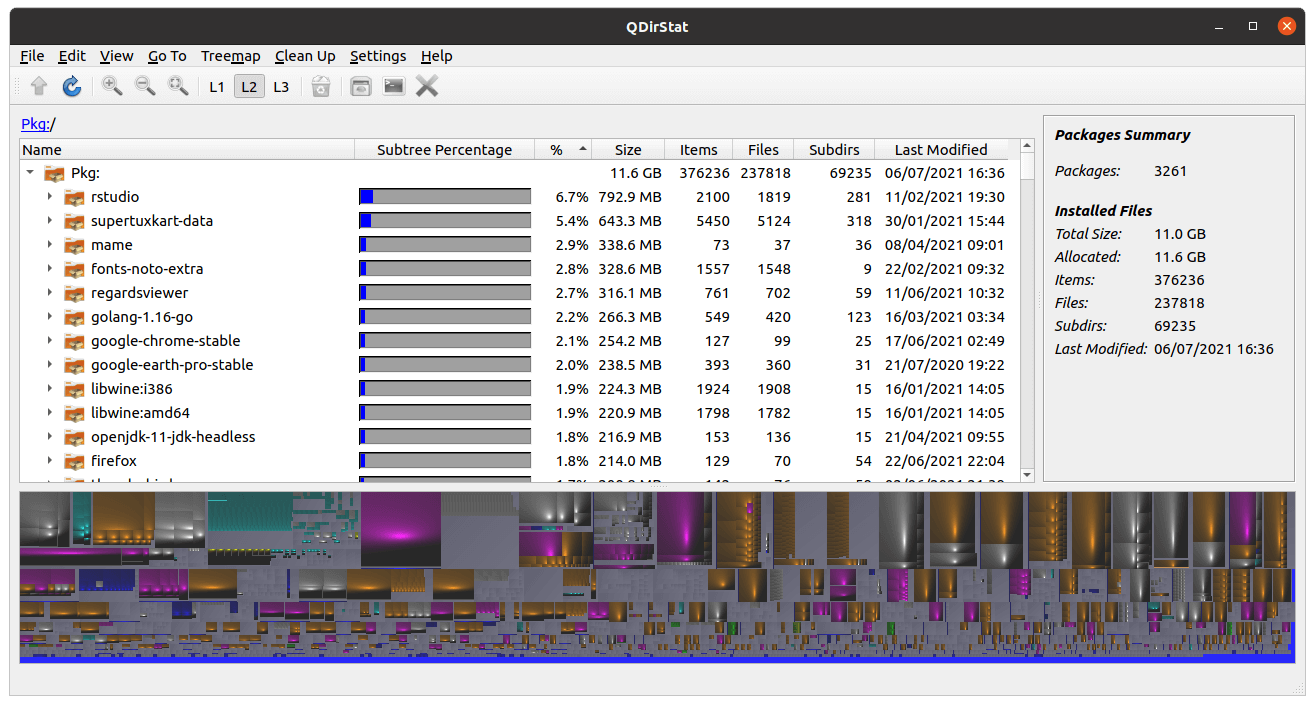This screenshot has width=1315, height=705.
Task: Expand the golang-1.16-go tree node
Action: [49, 317]
